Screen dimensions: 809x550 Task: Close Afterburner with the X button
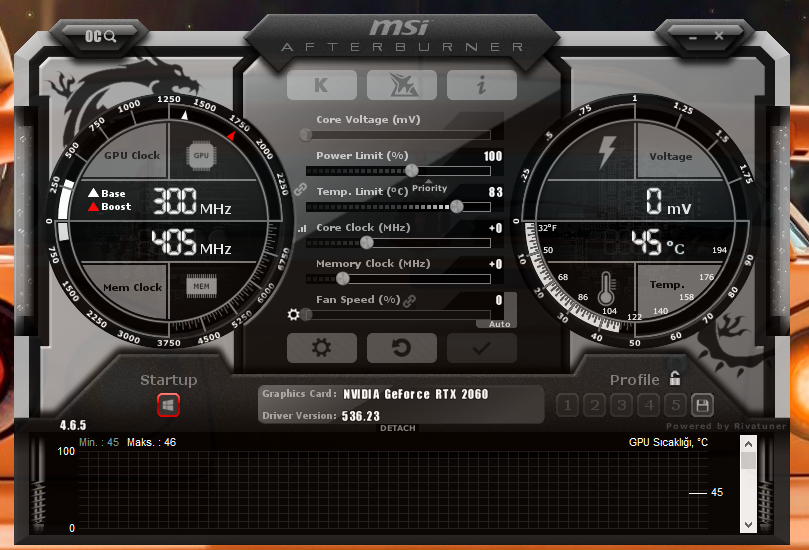tap(719, 36)
